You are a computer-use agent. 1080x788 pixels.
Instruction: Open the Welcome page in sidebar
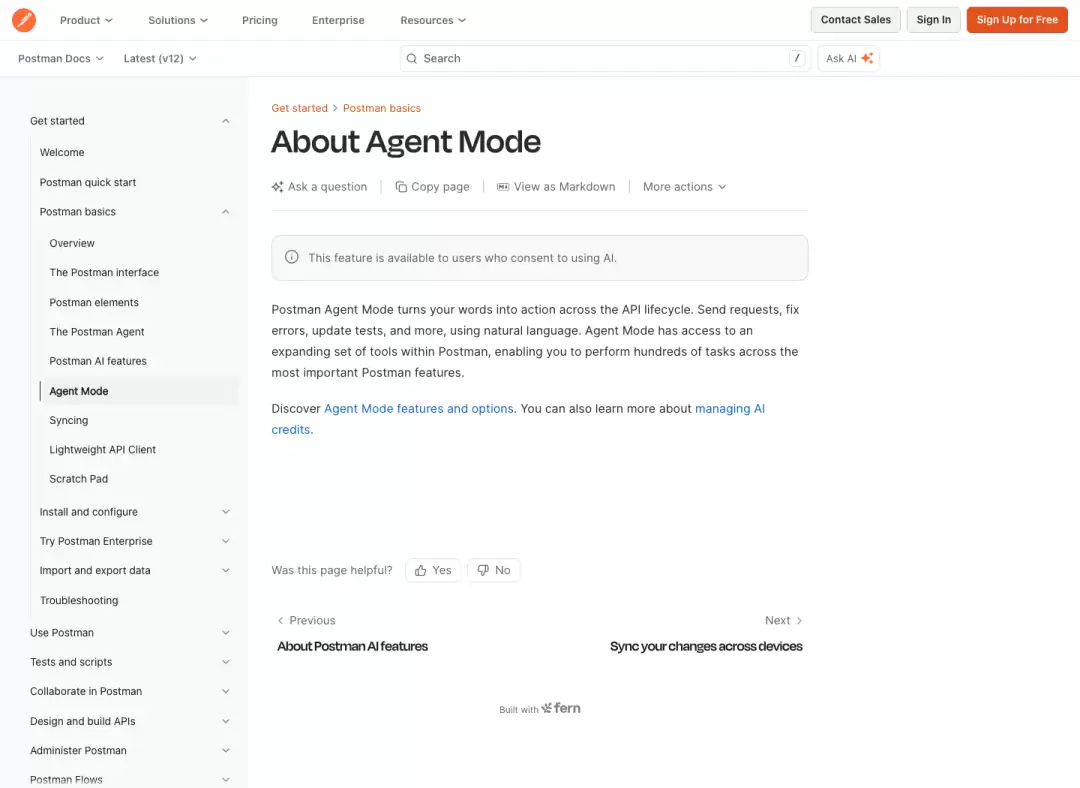(62, 152)
